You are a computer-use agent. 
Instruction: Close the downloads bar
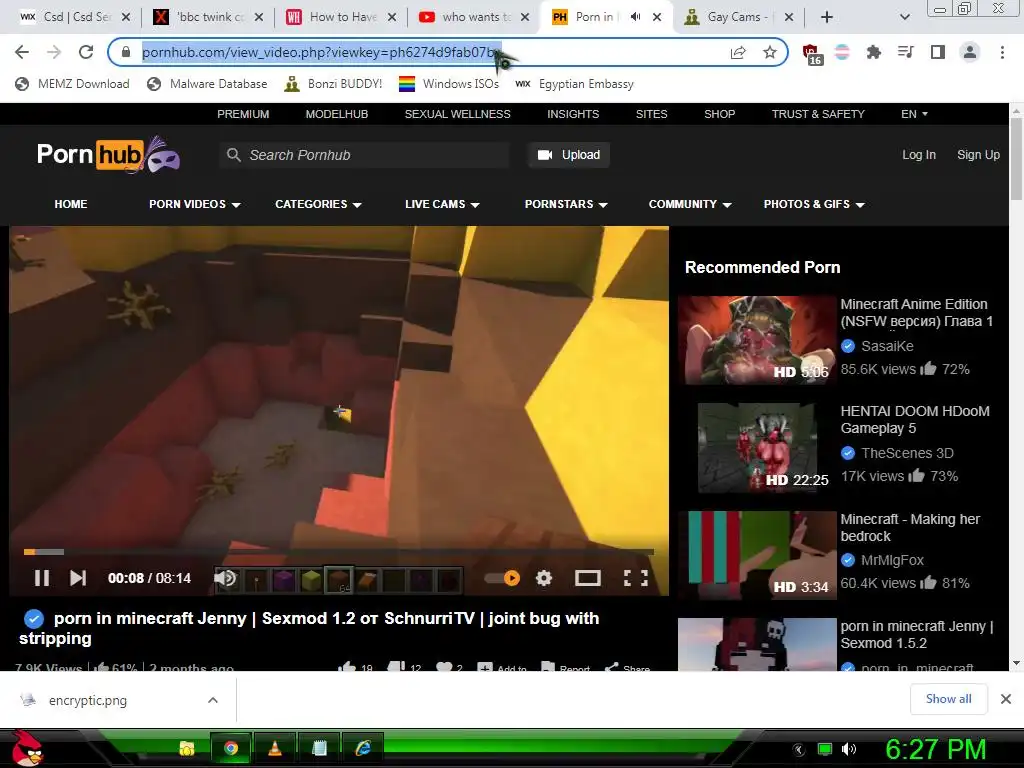[1006, 699]
